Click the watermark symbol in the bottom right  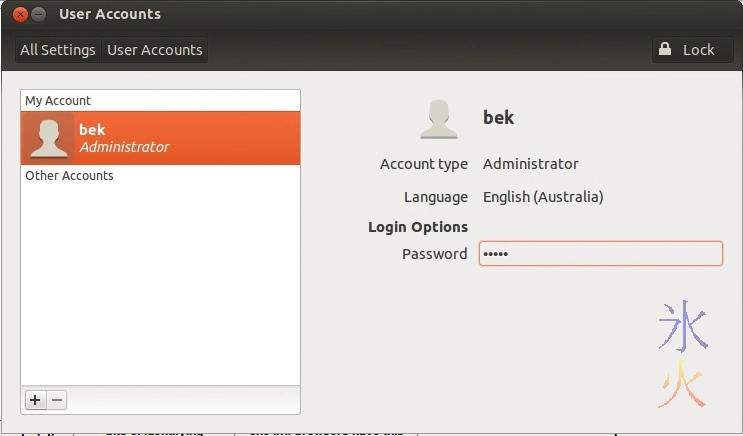point(683,355)
